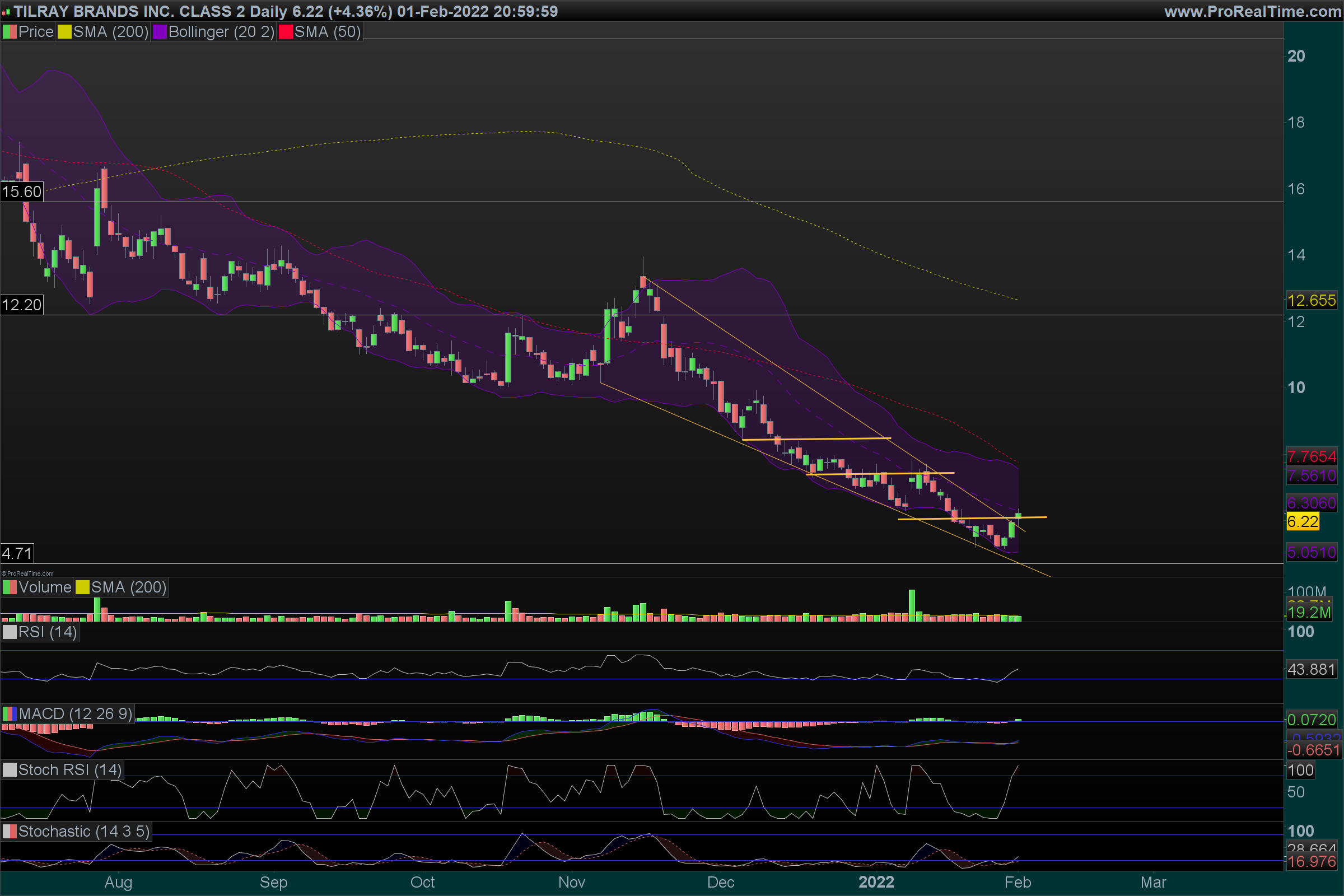Click the 12.655 SMA value tag
The image size is (1344, 896).
pos(1312,300)
